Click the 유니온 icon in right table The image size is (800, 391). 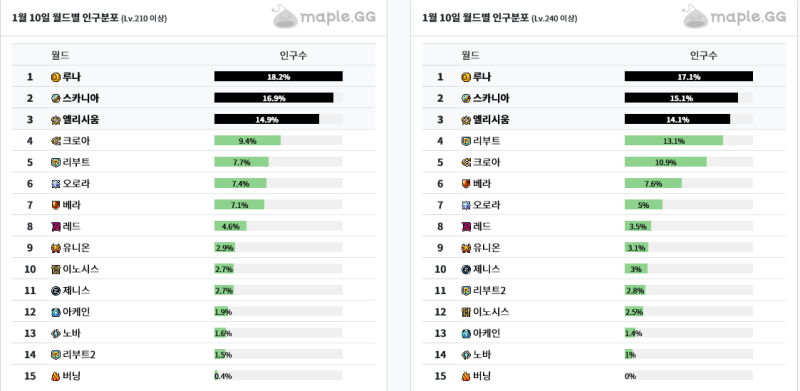click(x=466, y=248)
